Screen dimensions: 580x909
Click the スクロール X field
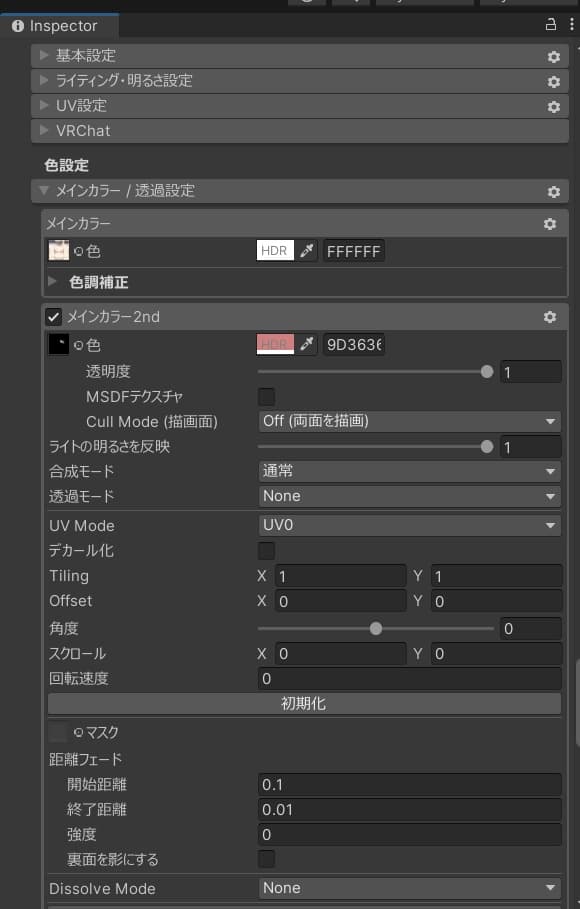coord(340,653)
